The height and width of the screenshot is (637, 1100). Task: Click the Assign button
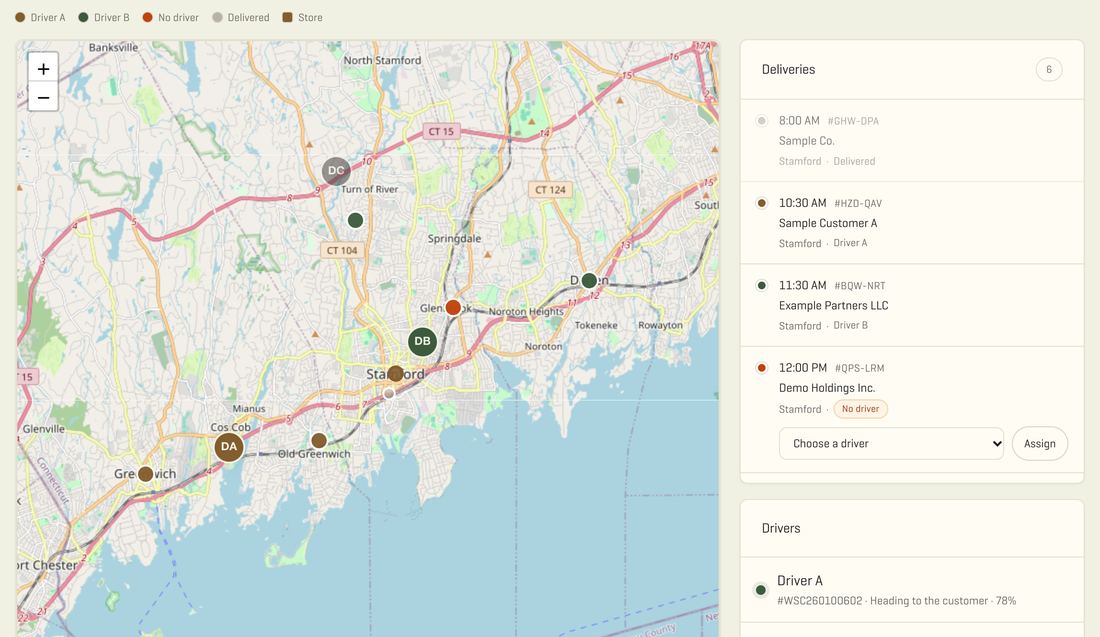pos(1040,443)
